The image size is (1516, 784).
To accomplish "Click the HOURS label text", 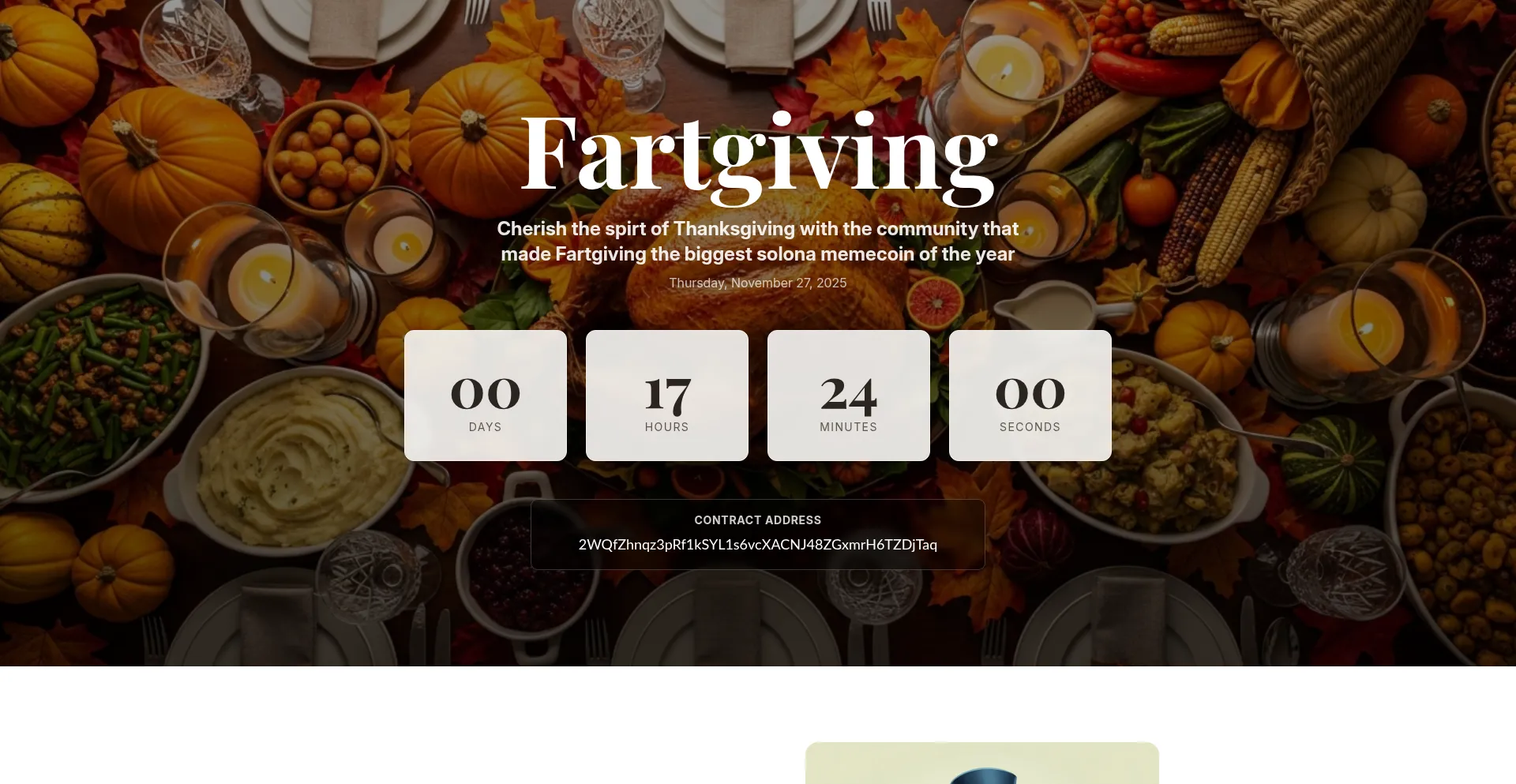I will click(x=667, y=427).
